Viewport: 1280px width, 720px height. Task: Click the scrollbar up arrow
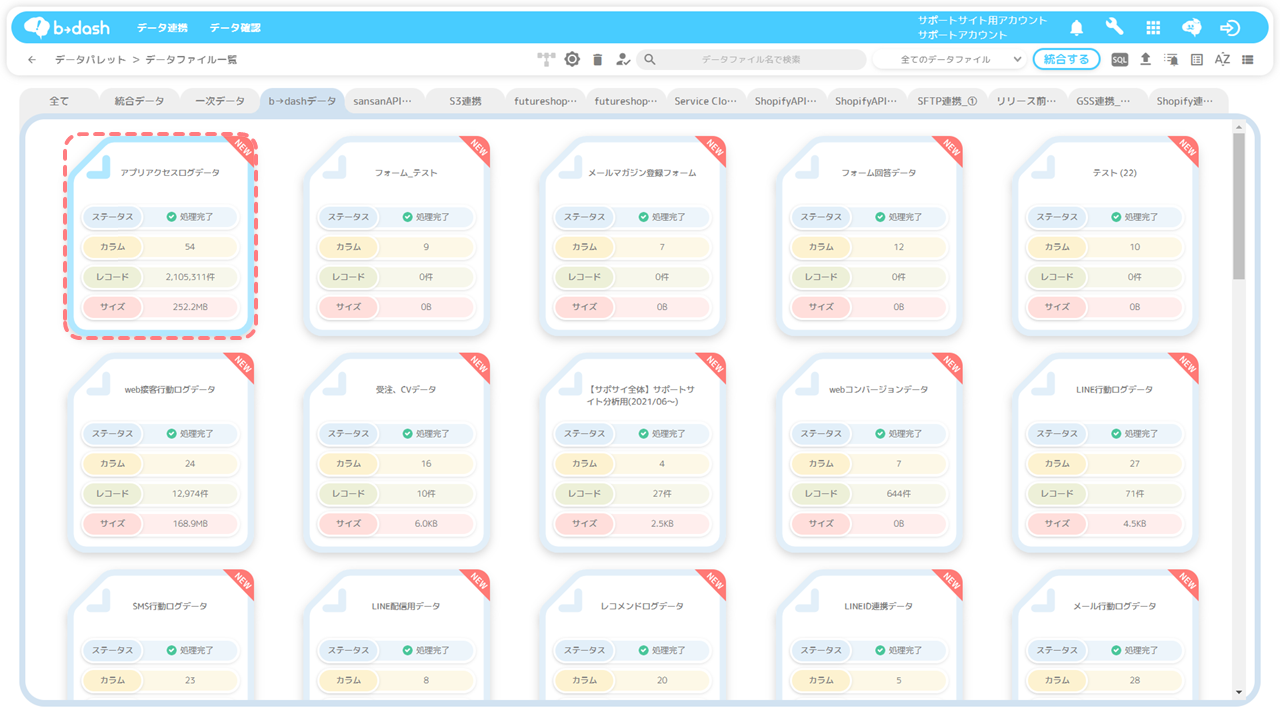coord(1239,128)
